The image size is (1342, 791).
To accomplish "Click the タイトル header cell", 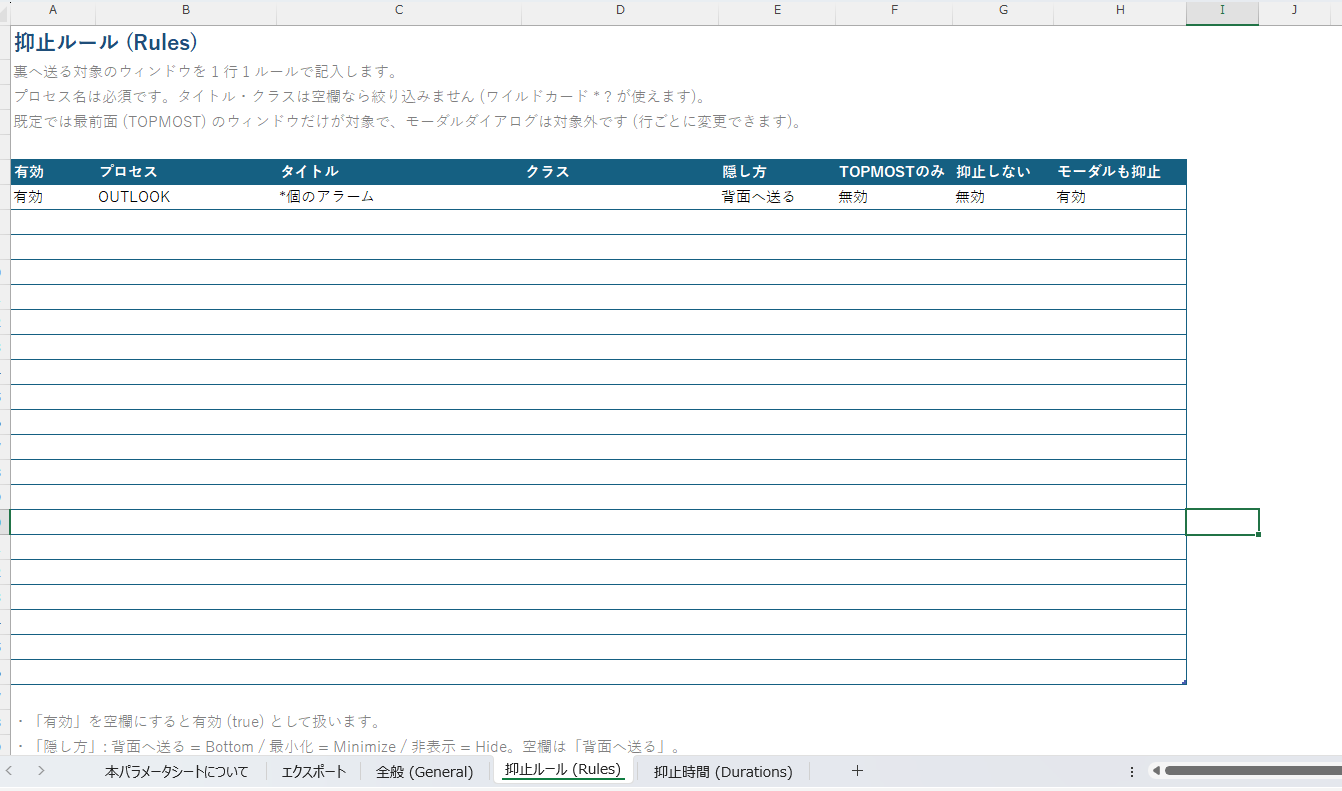I will (399, 172).
